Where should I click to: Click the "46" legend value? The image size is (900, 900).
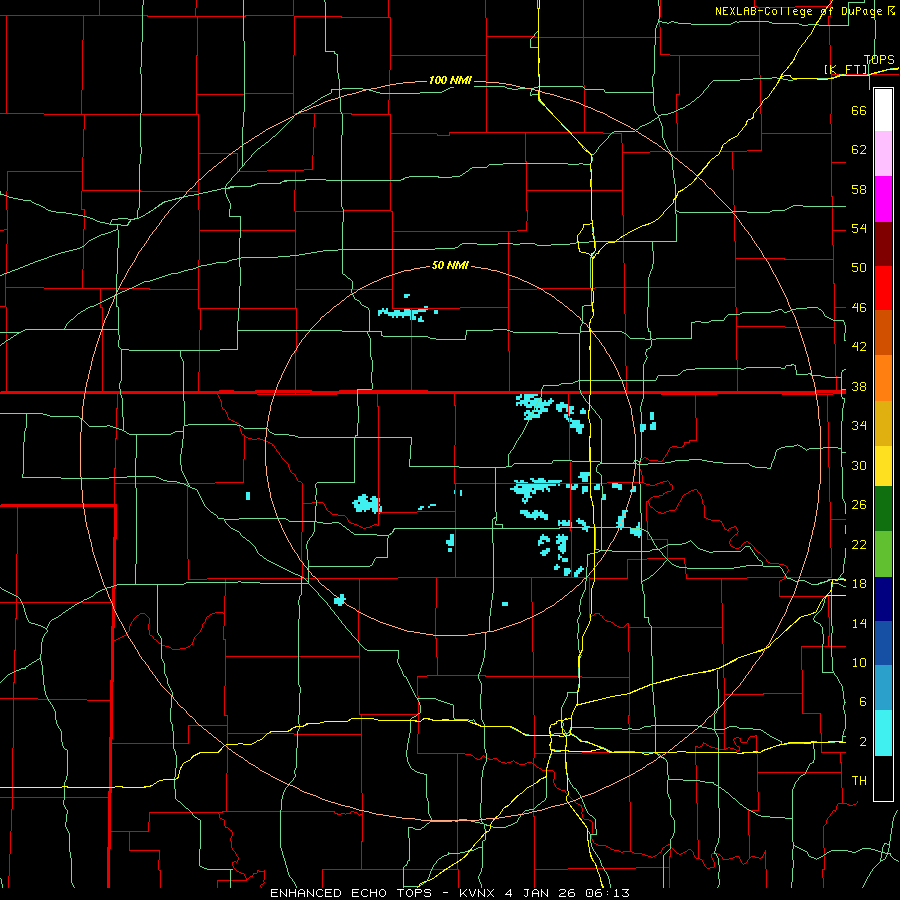coord(859,308)
